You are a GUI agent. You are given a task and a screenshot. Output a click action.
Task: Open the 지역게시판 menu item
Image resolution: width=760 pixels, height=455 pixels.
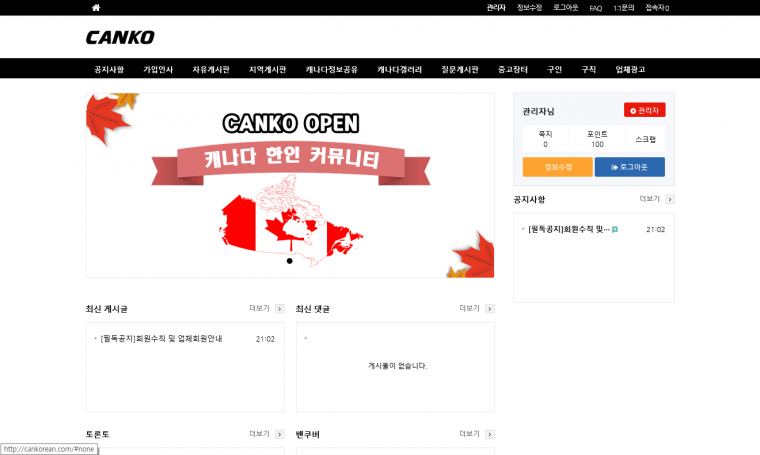point(268,69)
